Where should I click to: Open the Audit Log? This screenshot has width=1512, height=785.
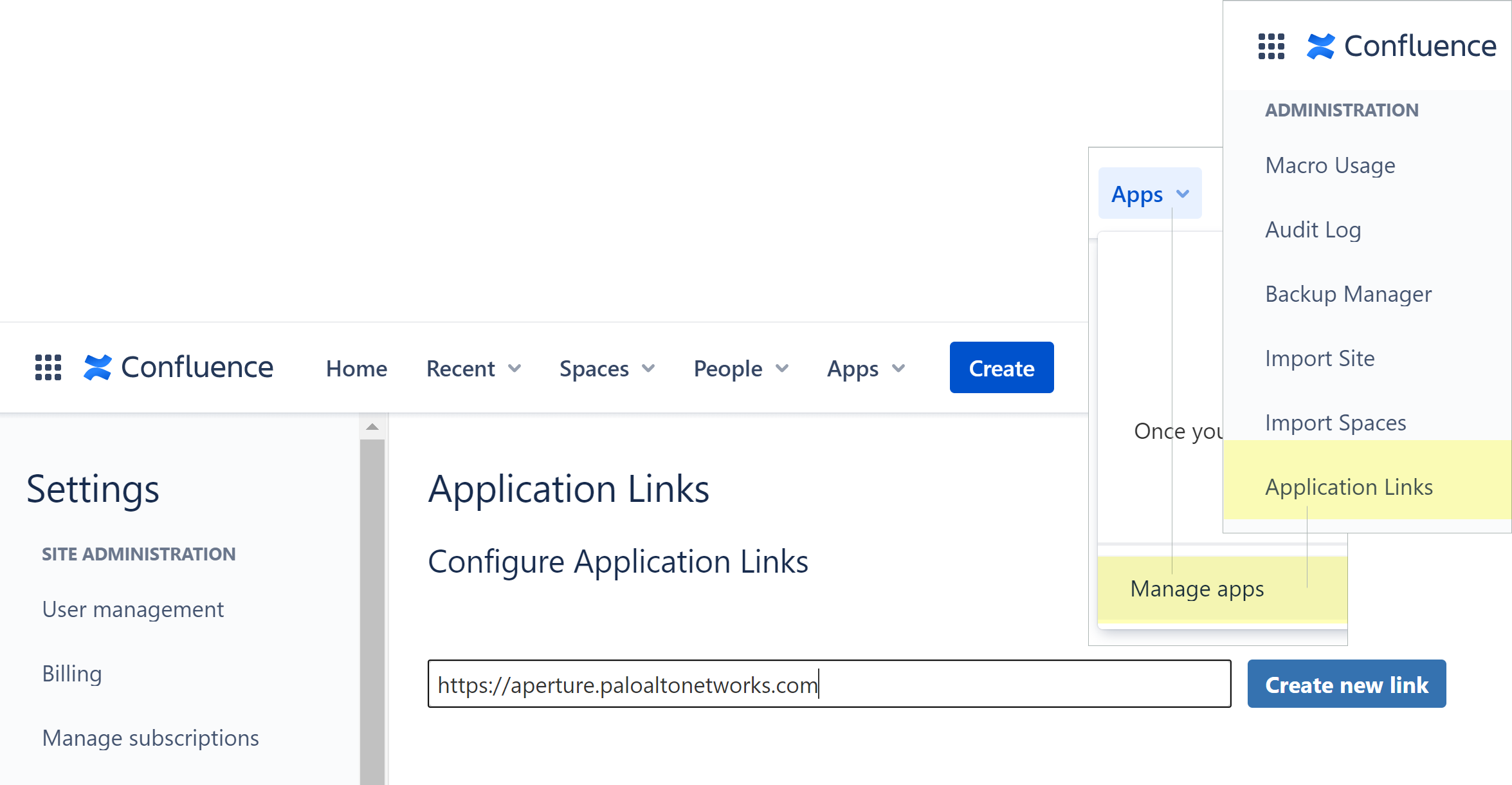(x=1313, y=229)
